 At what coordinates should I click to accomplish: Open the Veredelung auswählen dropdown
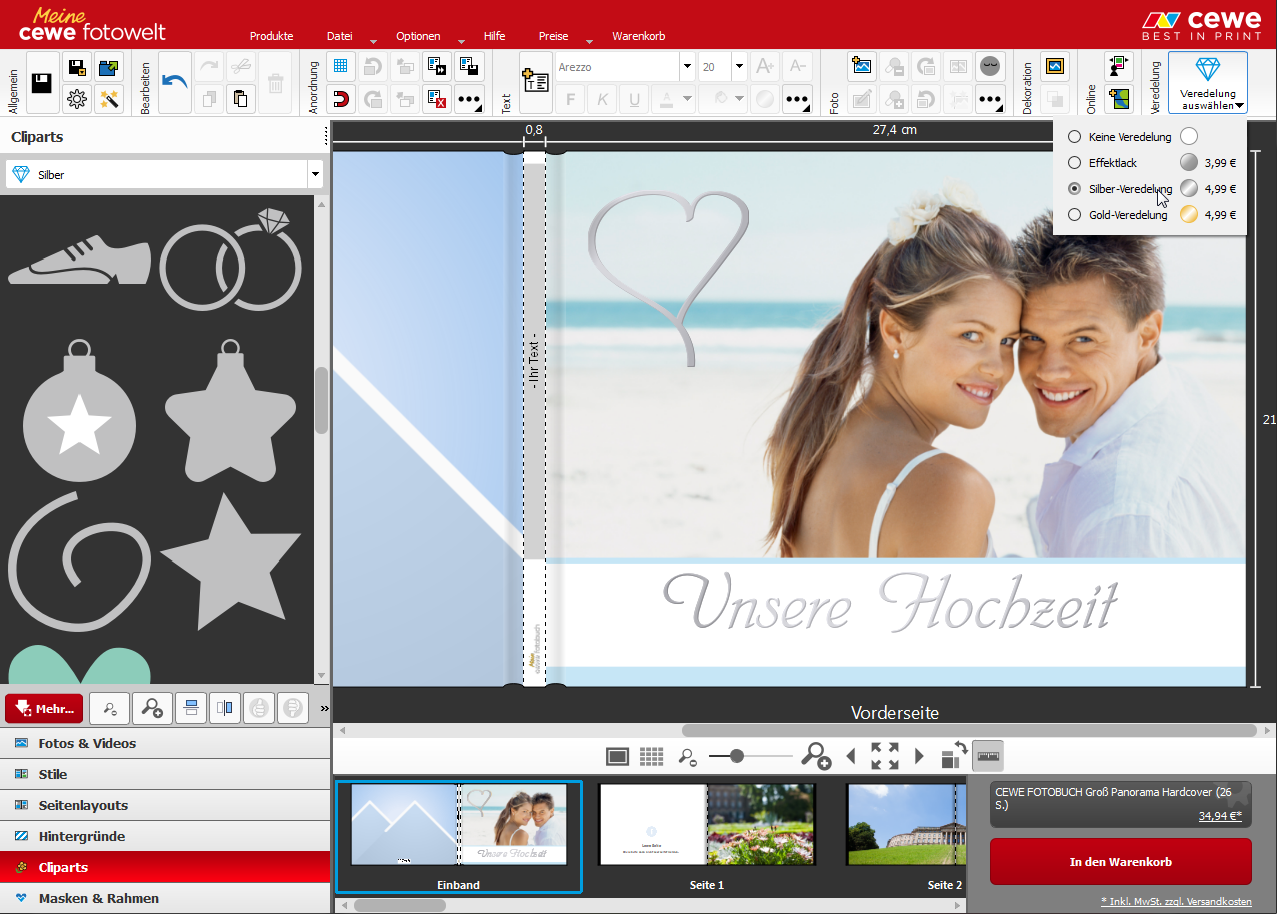click(x=1208, y=83)
